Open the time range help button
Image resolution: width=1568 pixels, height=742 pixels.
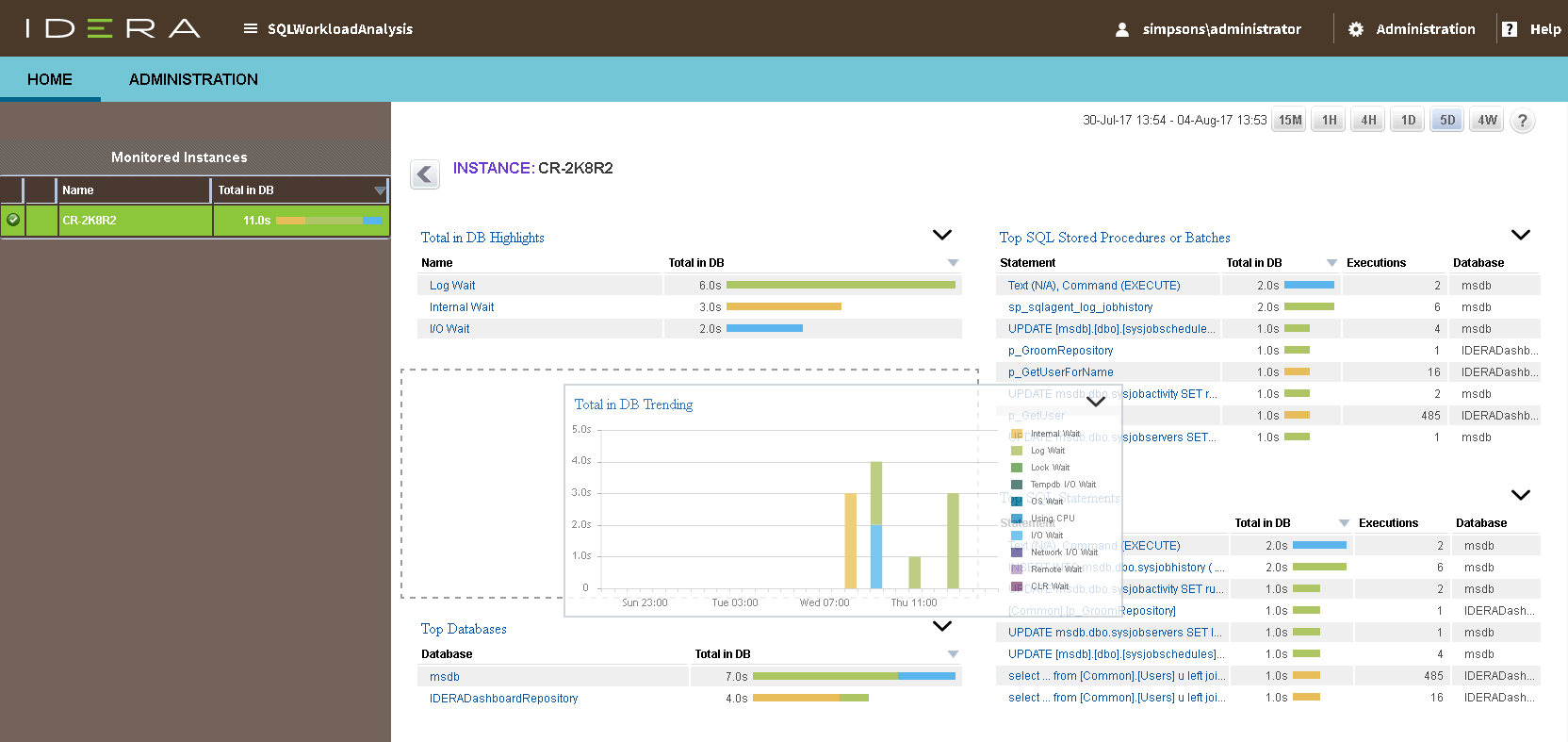1522,121
